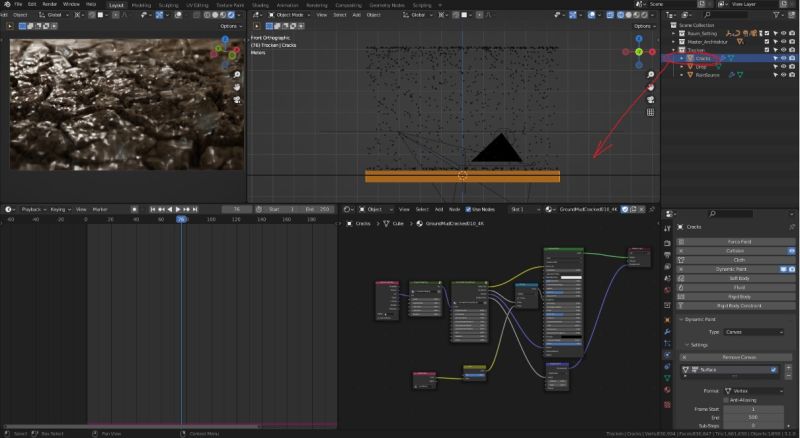Toggle the Anti-Aliasing checkbox

pyautogui.click(x=725, y=399)
